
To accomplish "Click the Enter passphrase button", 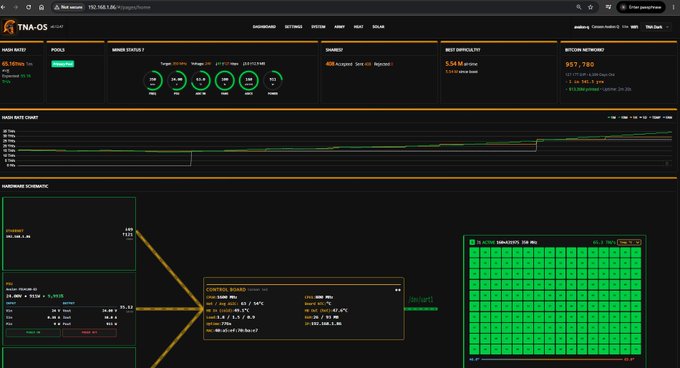I will point(641,7).
